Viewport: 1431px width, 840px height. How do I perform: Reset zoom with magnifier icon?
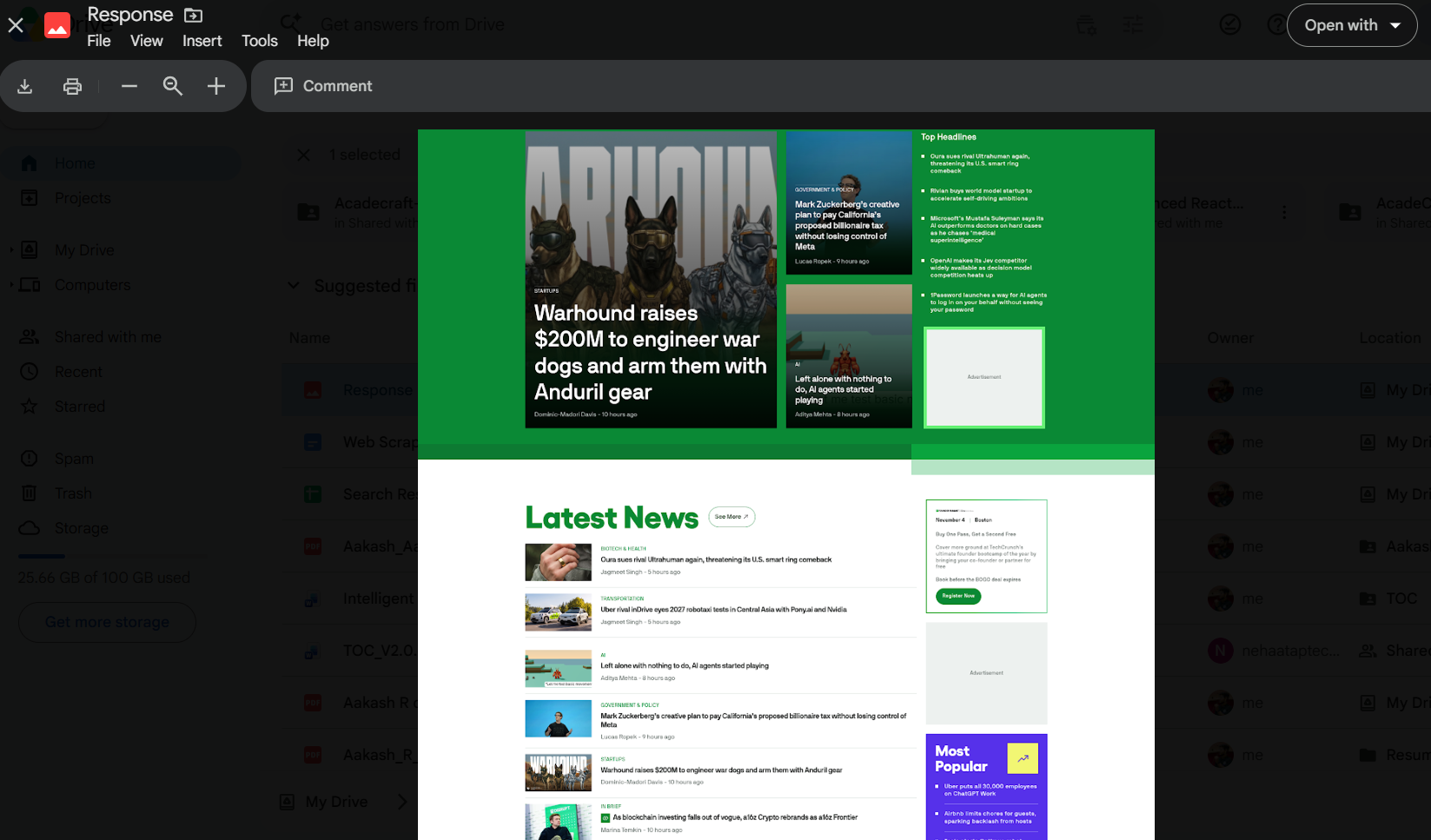173,86
